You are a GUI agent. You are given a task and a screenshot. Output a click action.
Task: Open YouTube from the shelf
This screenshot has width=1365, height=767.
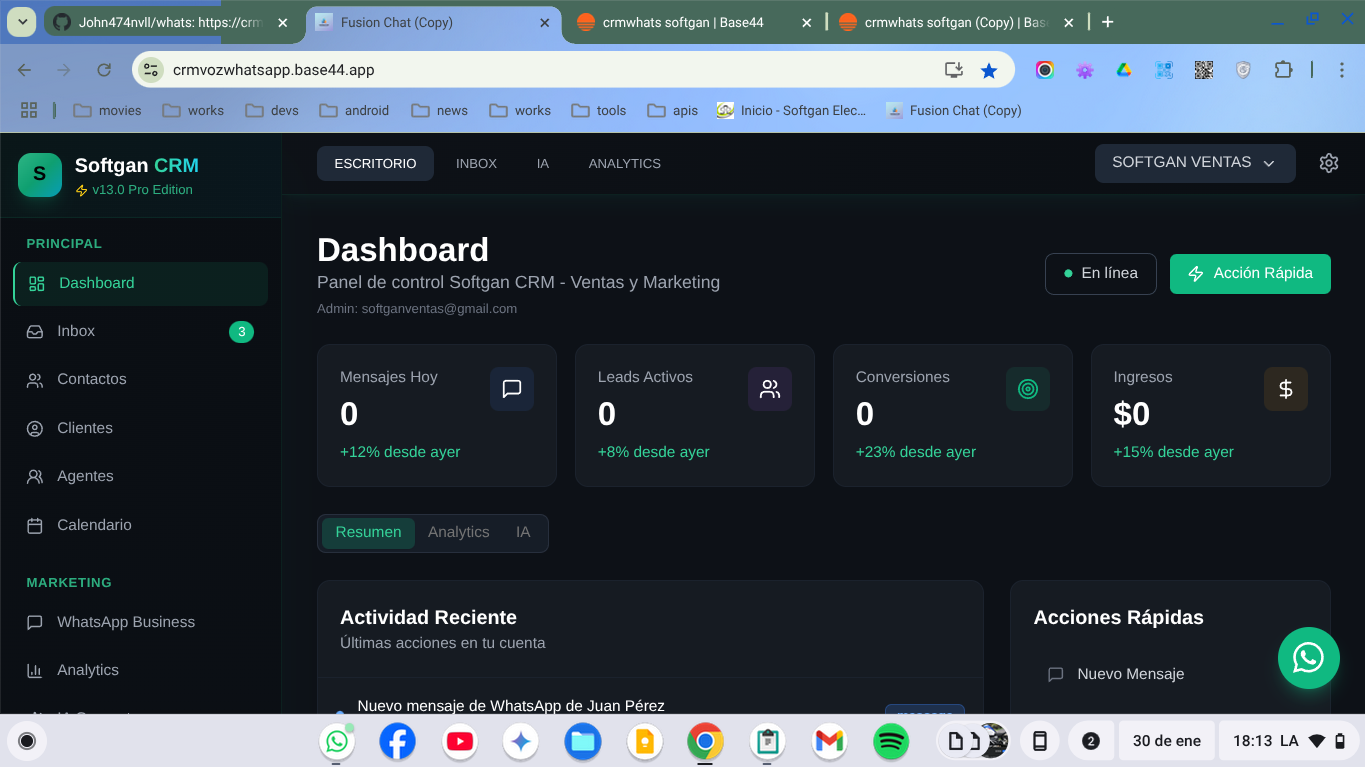pyautogui.click(x=460, y=741)
